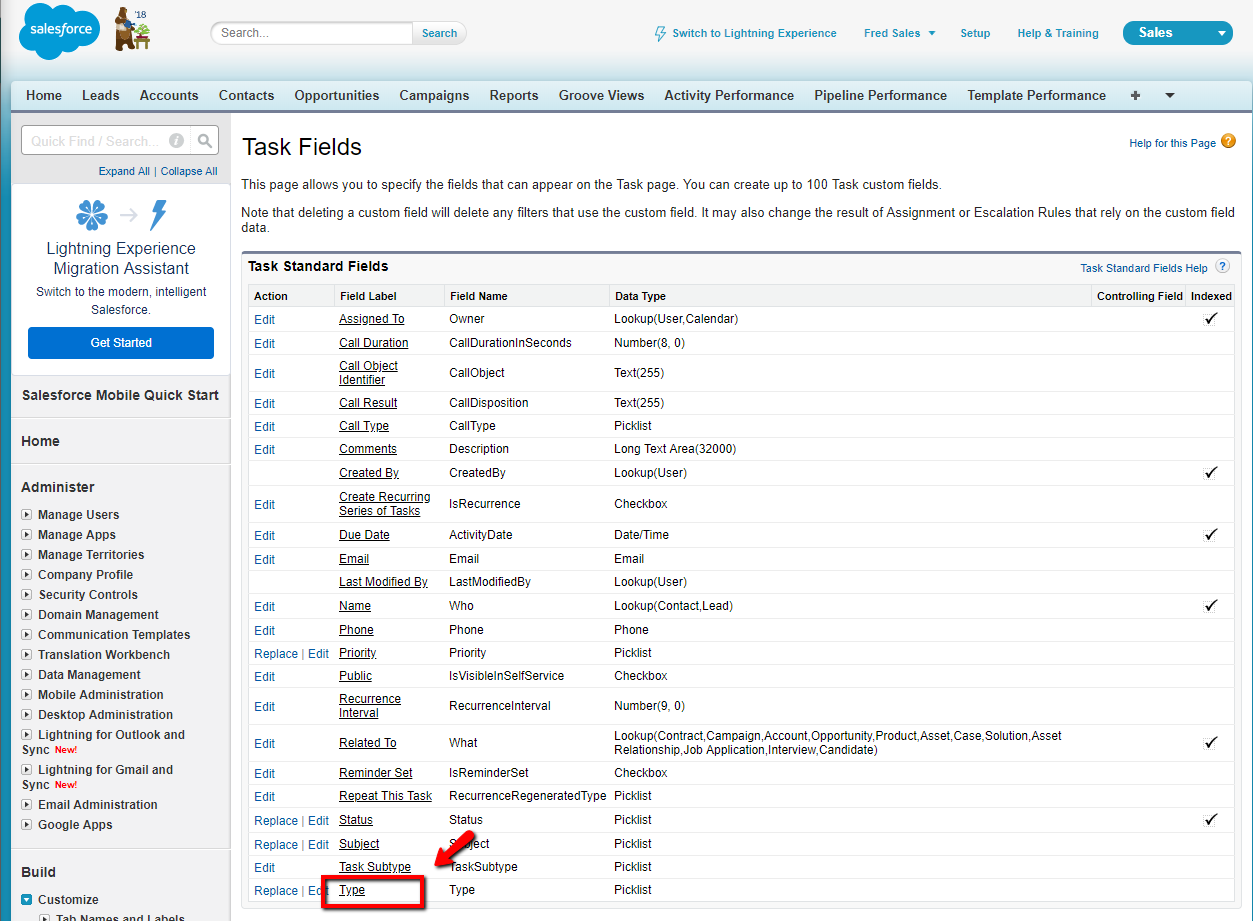The width and height of the screenshot is (1253, 921).
Task: Click Replace for the Priority field
Action: tap(276, 653)
